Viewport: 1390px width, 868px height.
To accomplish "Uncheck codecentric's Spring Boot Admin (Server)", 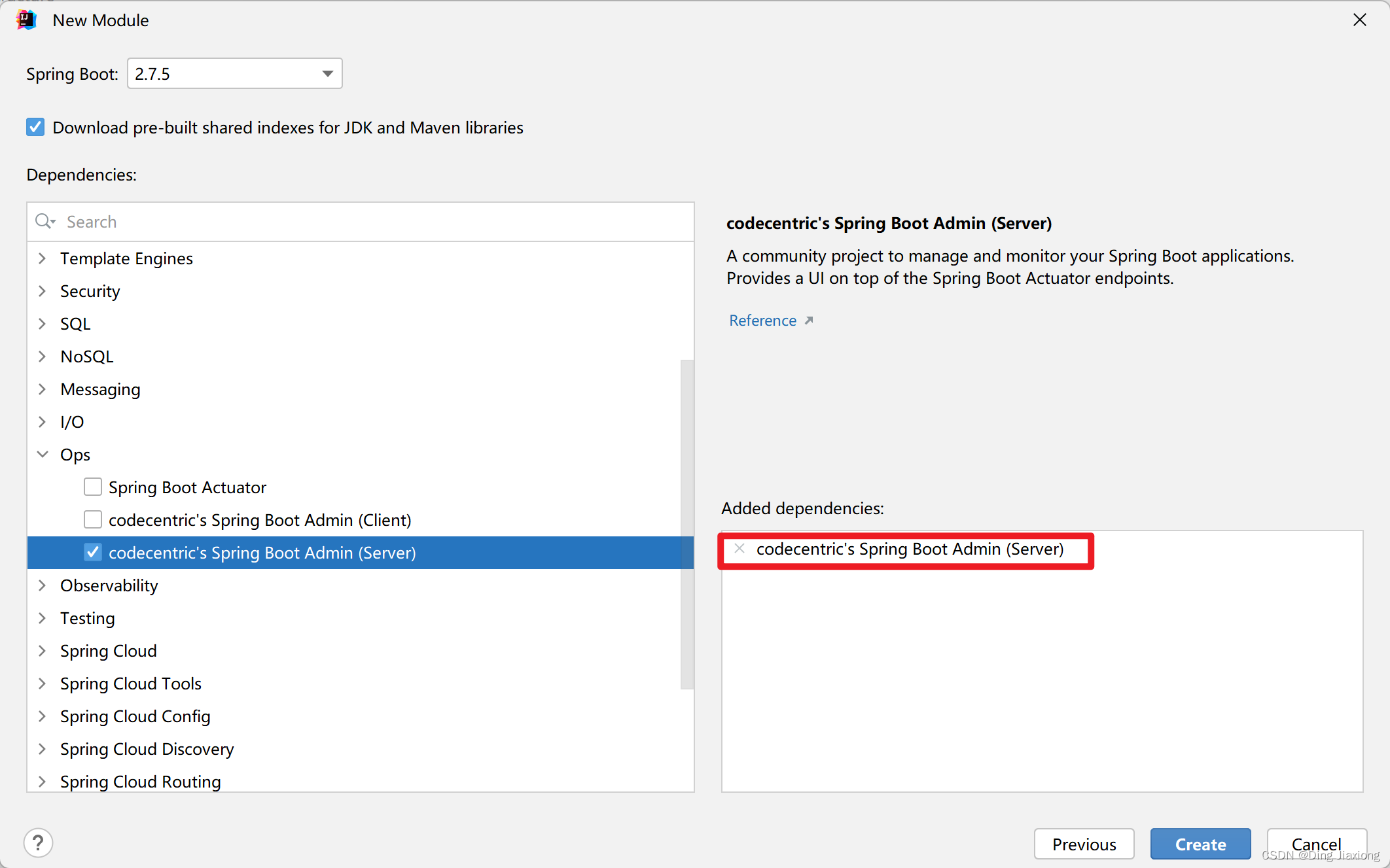I will coord(93,552).
